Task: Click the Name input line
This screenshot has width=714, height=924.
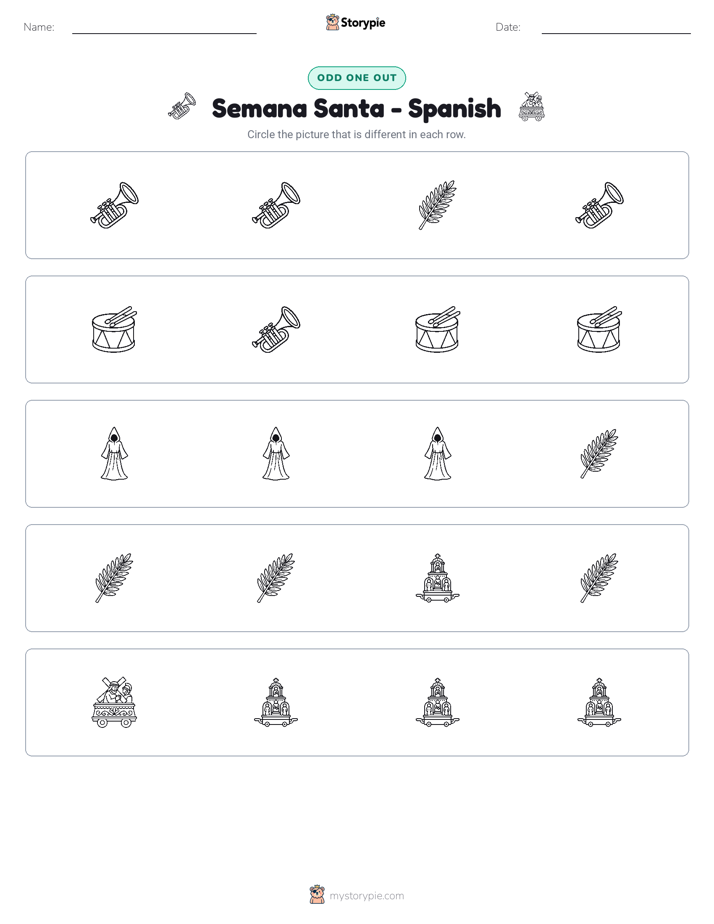Action: tap(164, 28)
